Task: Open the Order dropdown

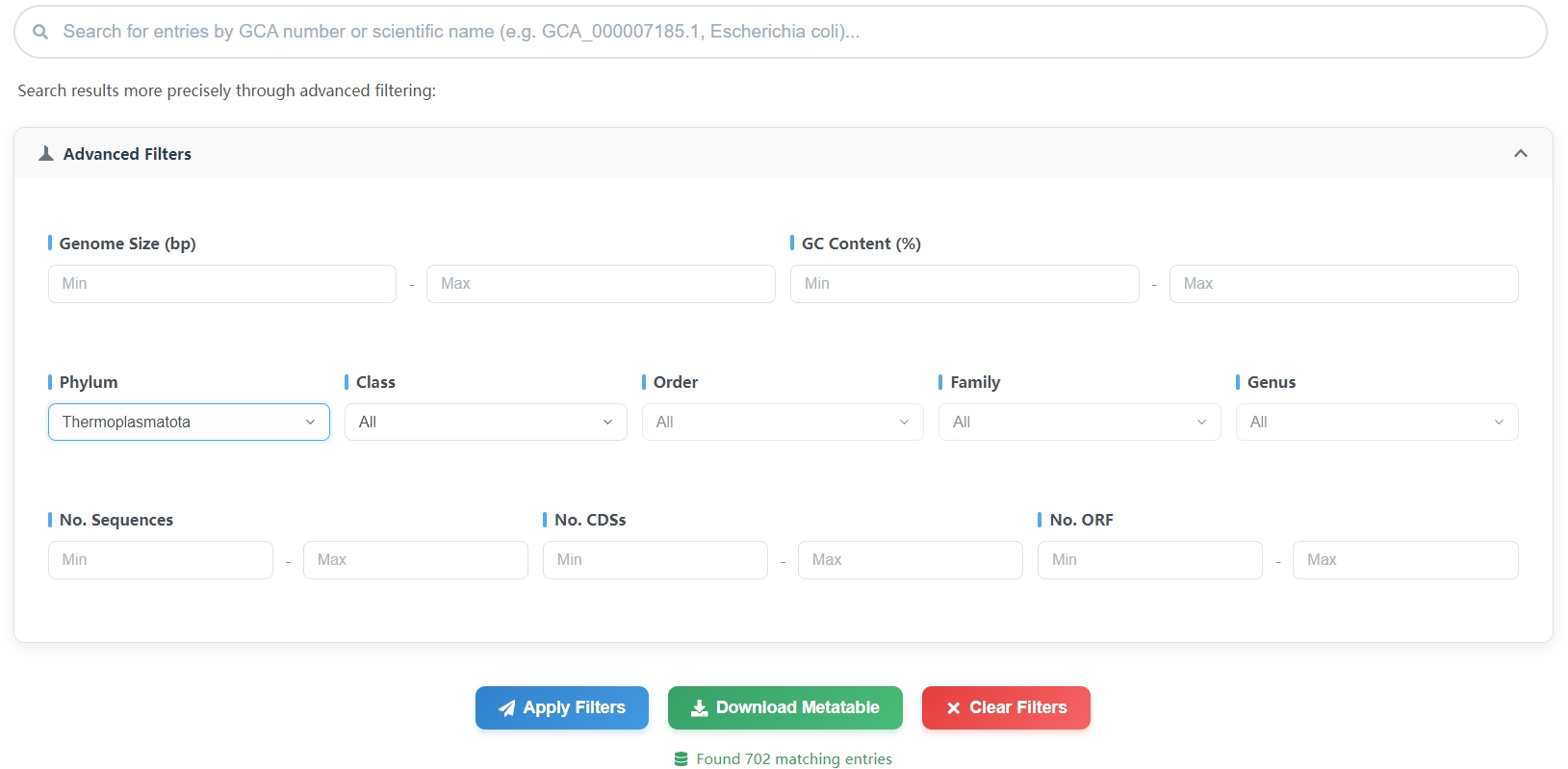Action: coord(783,423)
